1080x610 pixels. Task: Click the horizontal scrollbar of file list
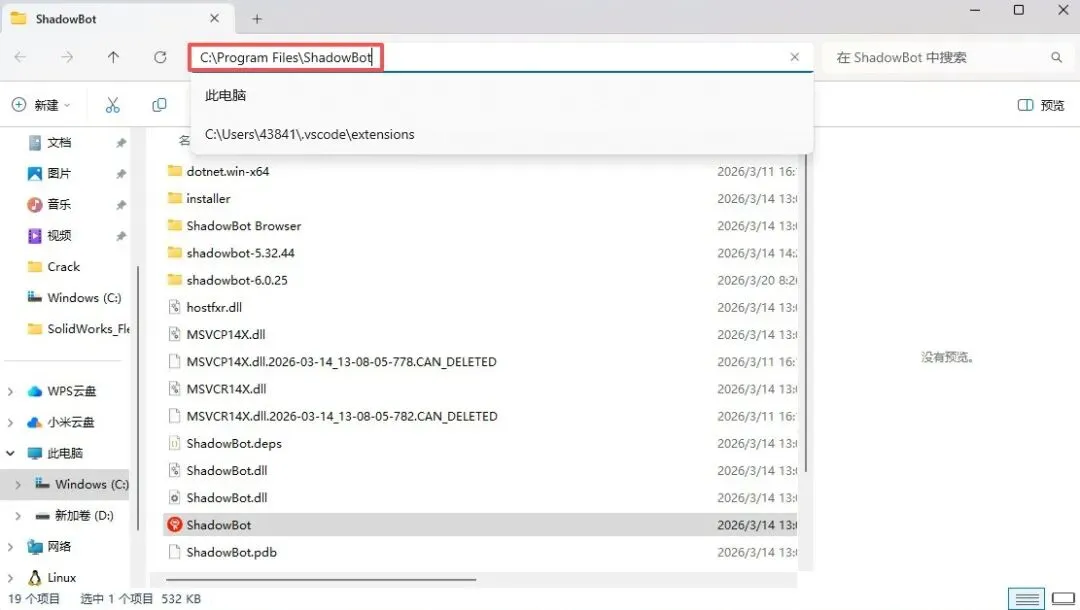320,580
